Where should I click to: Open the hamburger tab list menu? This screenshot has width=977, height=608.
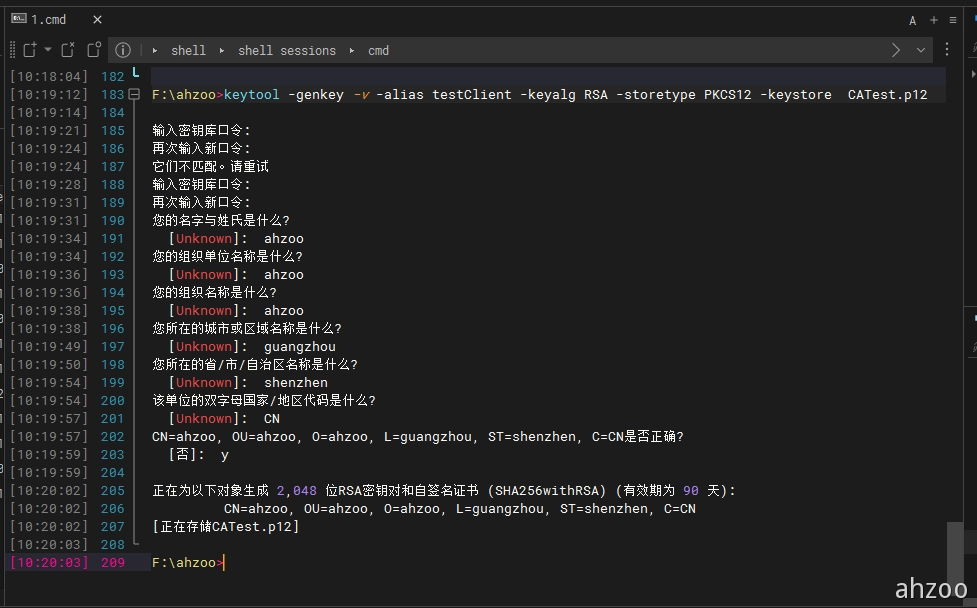click(954, 20)
